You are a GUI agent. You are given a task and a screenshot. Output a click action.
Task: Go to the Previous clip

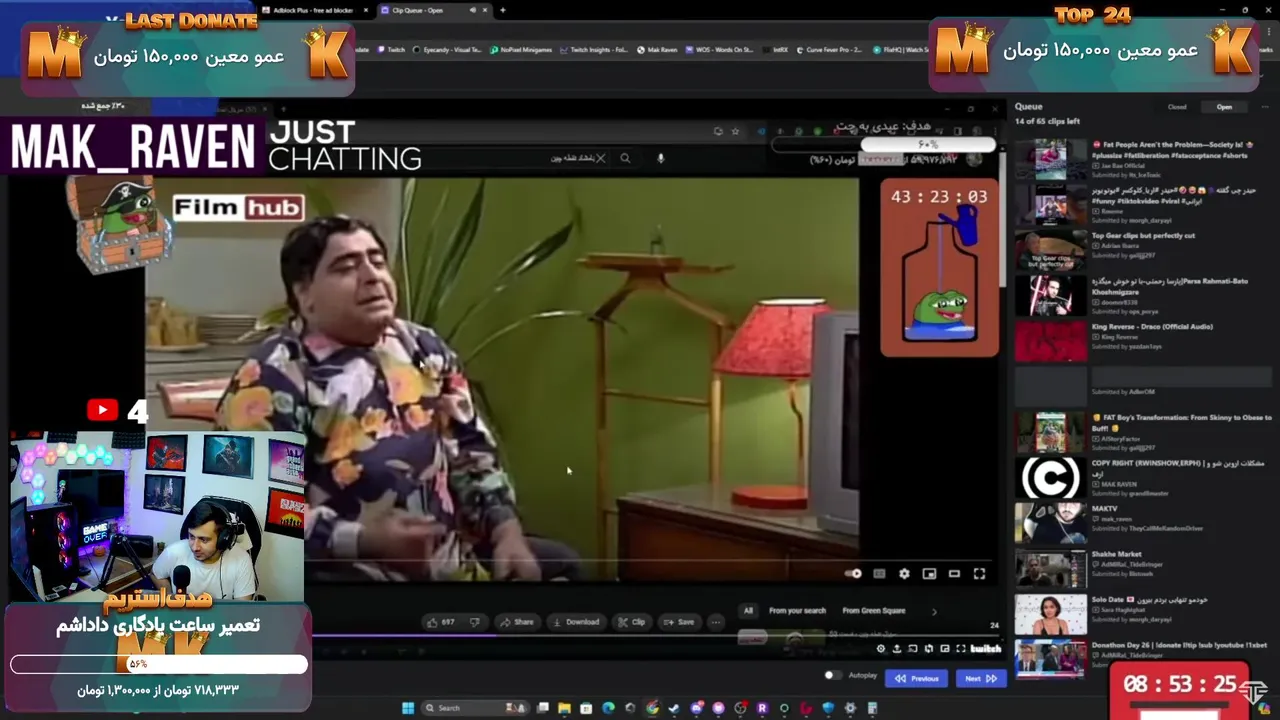(x=917, y=678)
